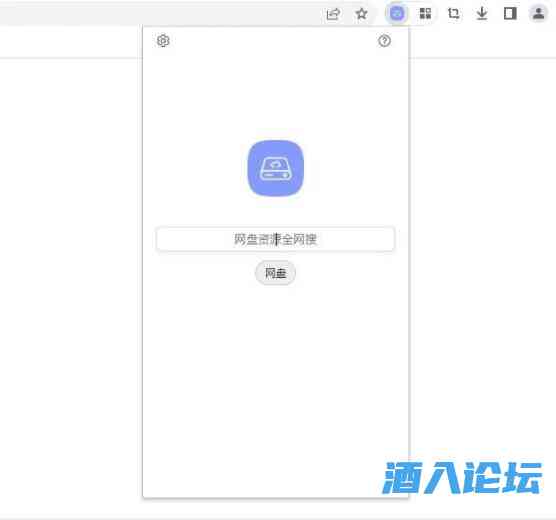The height and width of the screenshot is (520, 556).
Task: Click the 网盘 search button
Action: (x=276, y=273)
